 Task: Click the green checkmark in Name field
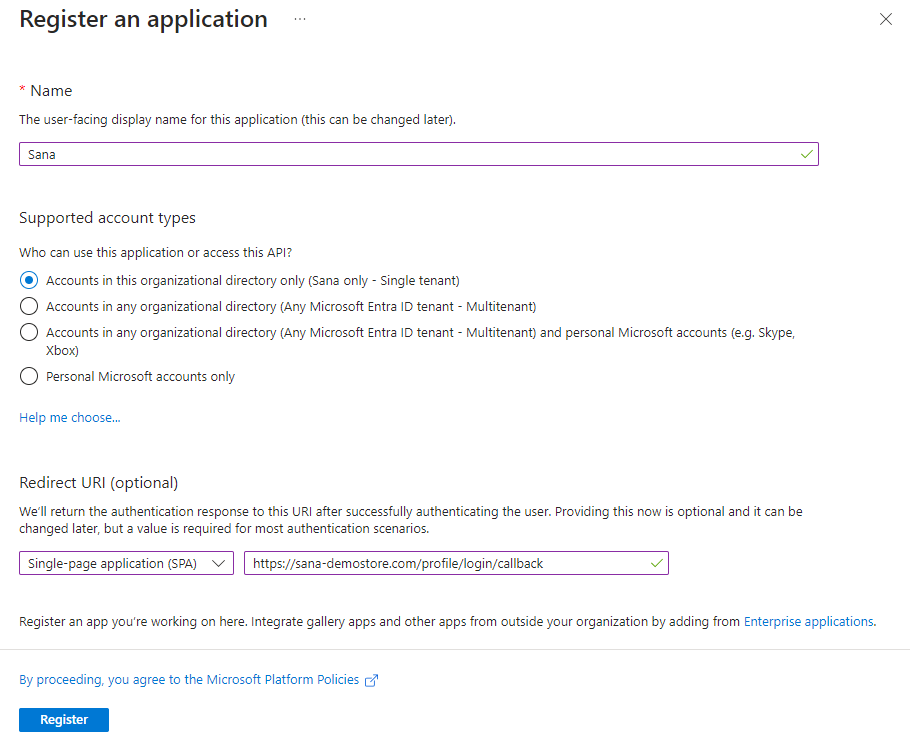(806, 154)
